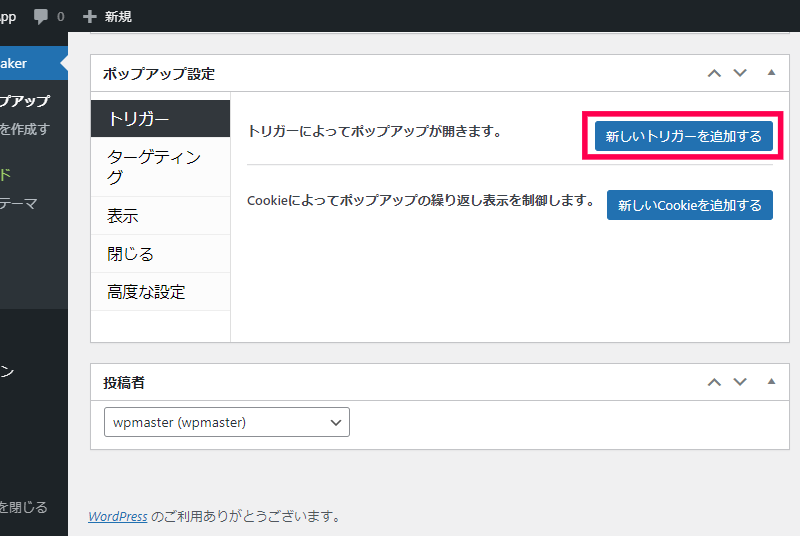Click the comment count 0 in admin bar
800x536 pixels.
(61, 17)
